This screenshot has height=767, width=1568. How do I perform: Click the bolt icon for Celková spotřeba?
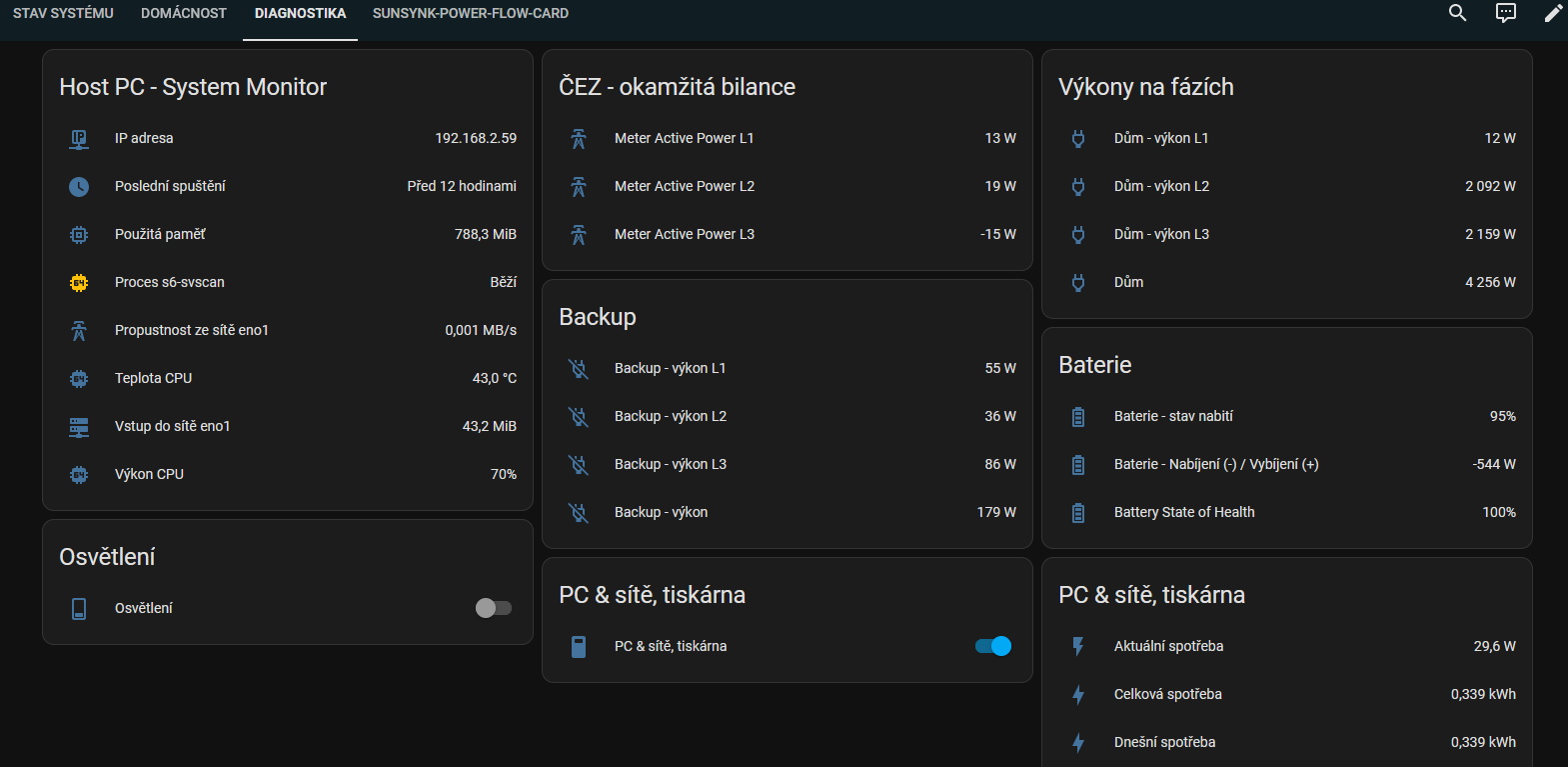point(1078,695)
